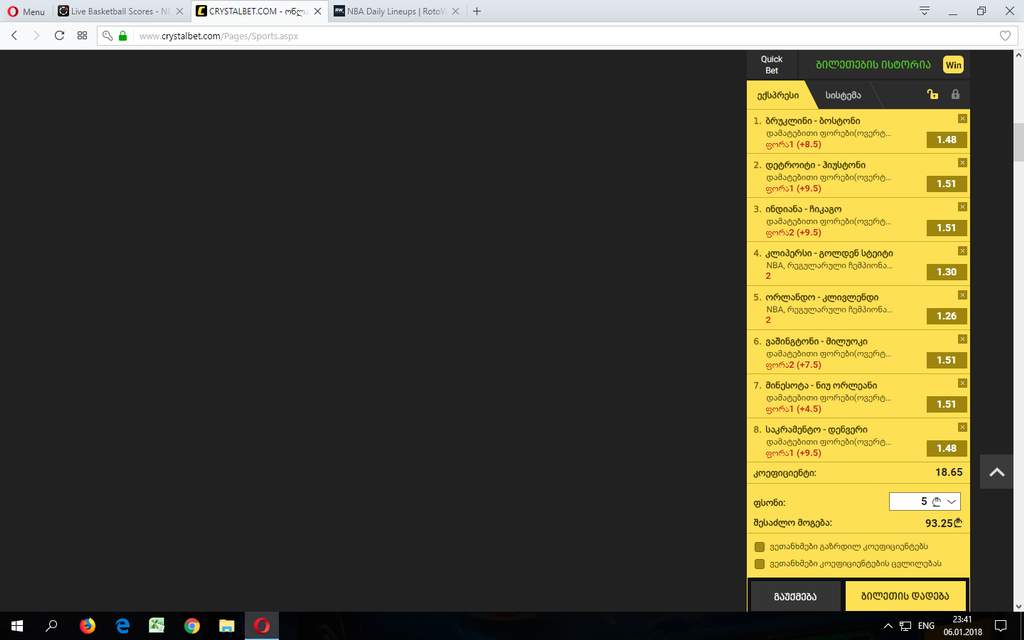
Task: Reload the current page
Action: click(59, 36)
